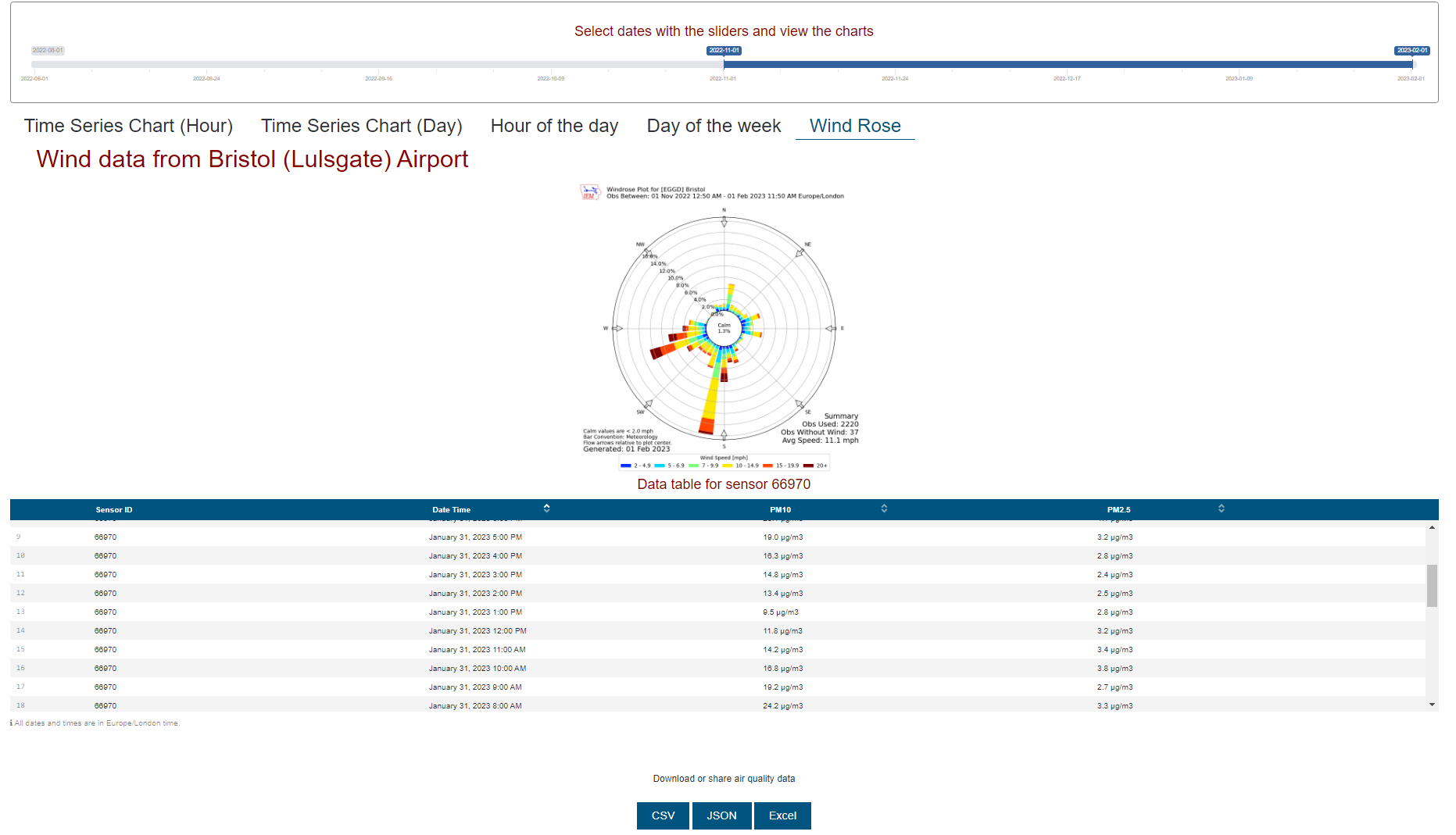Select row with January 31, 2023 5:00 PM
The image size is (1456, 835).
pyautogui.click(x=717, y=537)
